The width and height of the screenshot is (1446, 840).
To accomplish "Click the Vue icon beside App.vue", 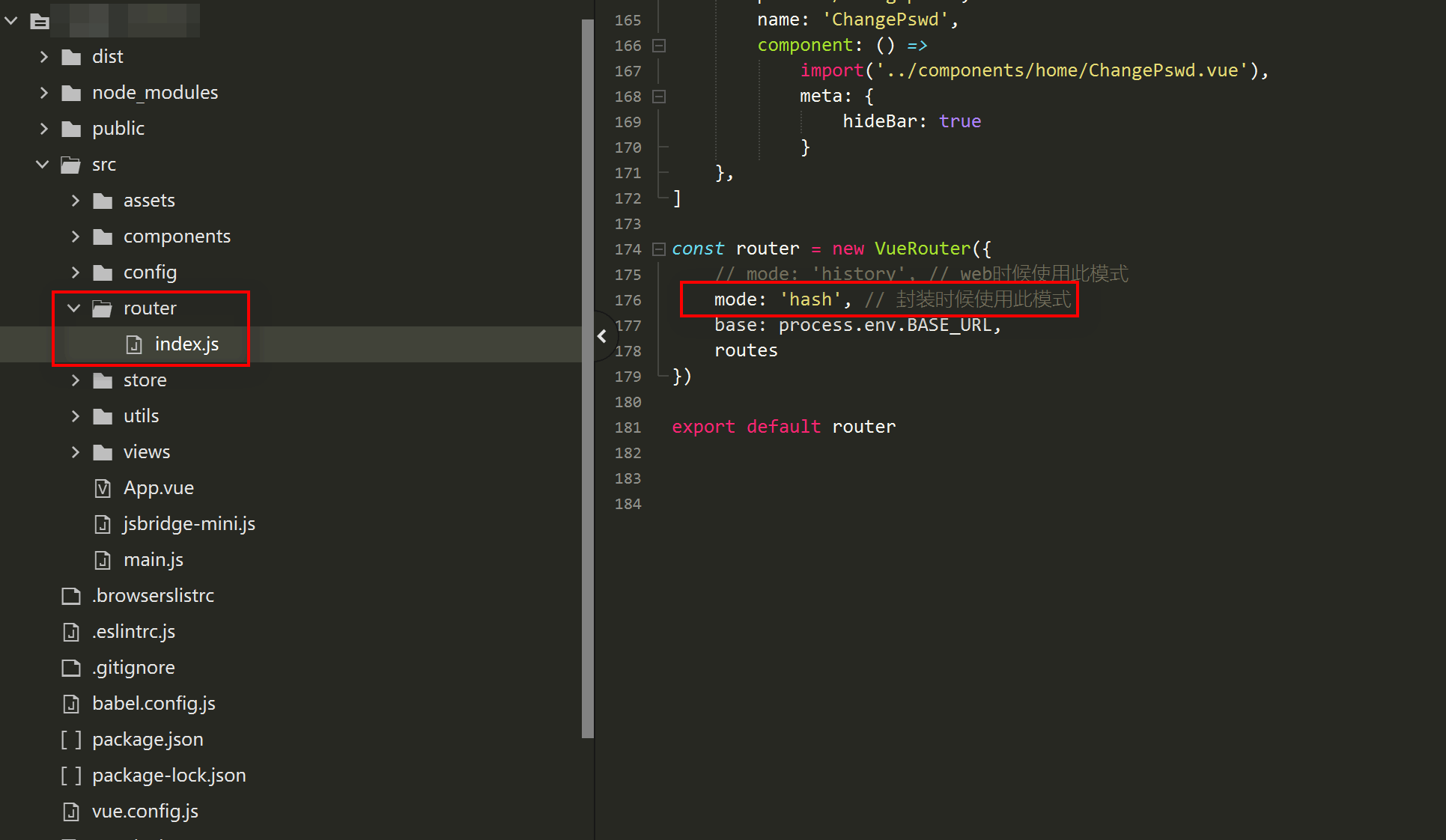I will coord(103,487).
